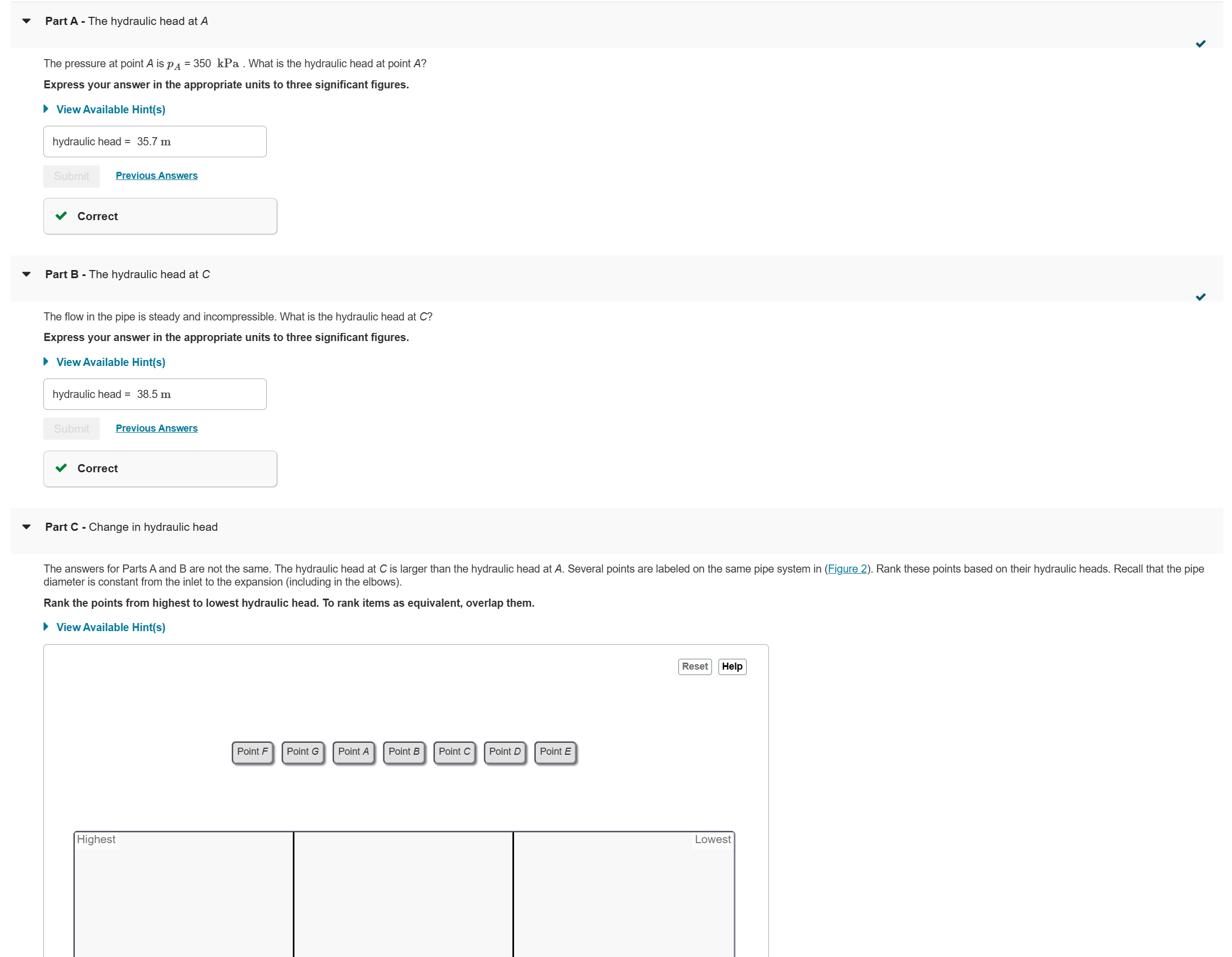Open the Figure 2 link

[846, 568]
